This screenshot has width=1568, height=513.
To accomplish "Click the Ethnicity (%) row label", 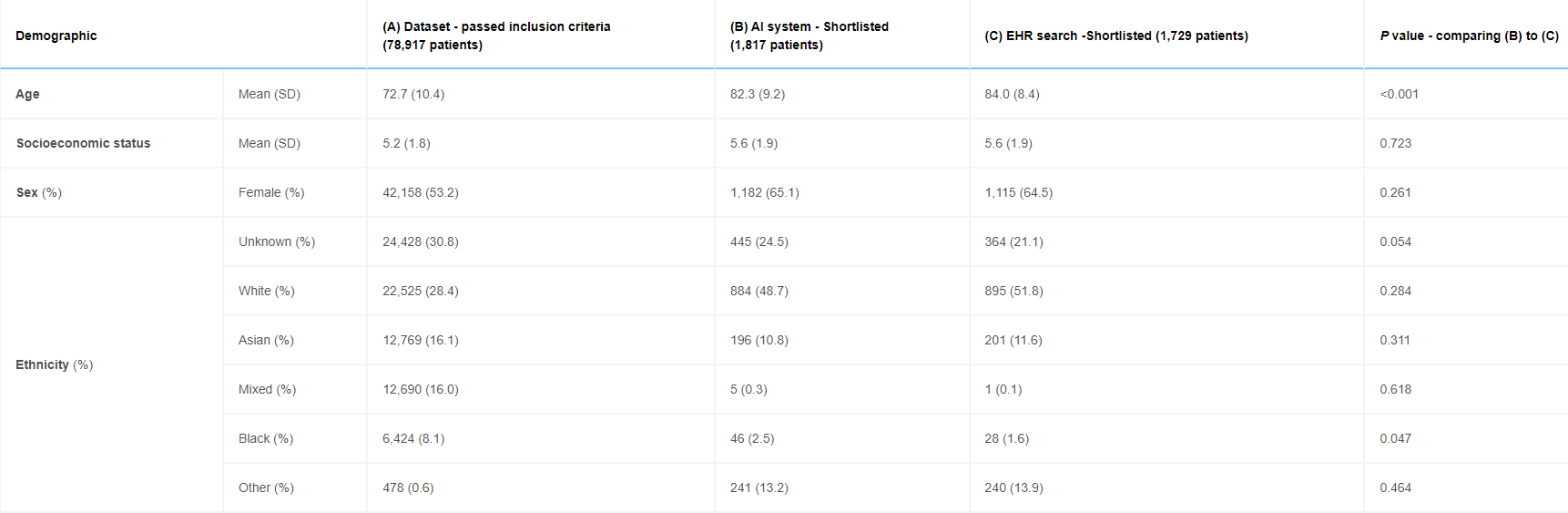I will coord(54,364).
